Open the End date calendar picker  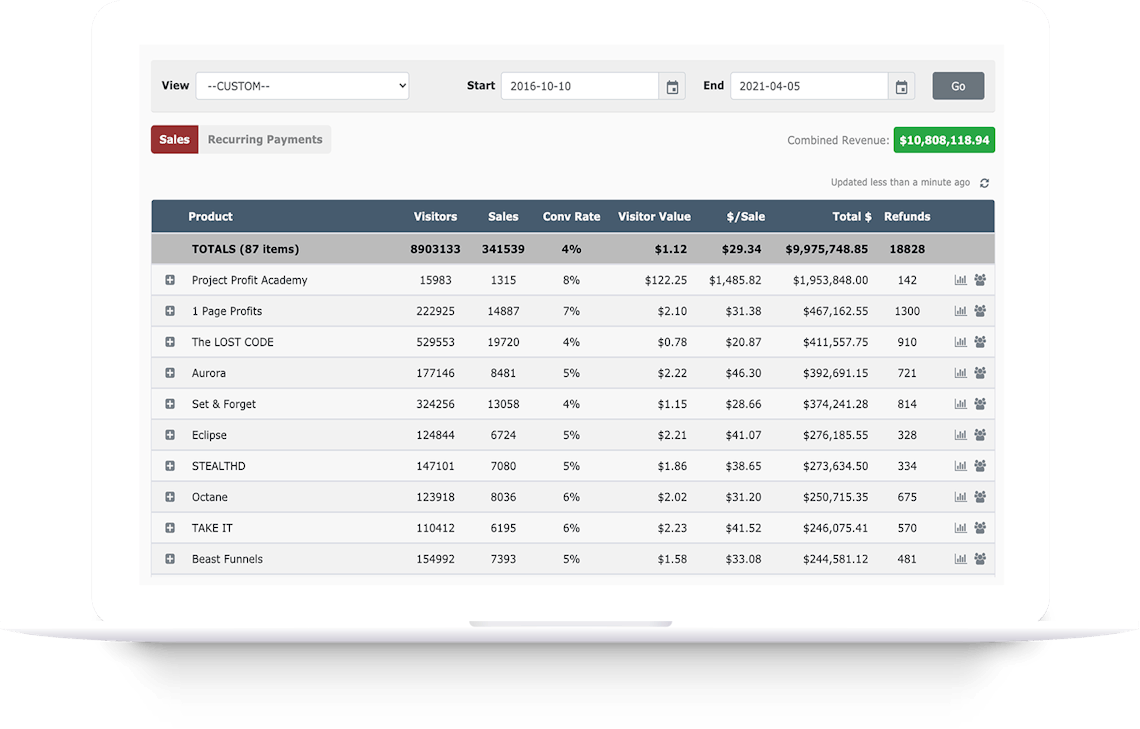point(901,87)
